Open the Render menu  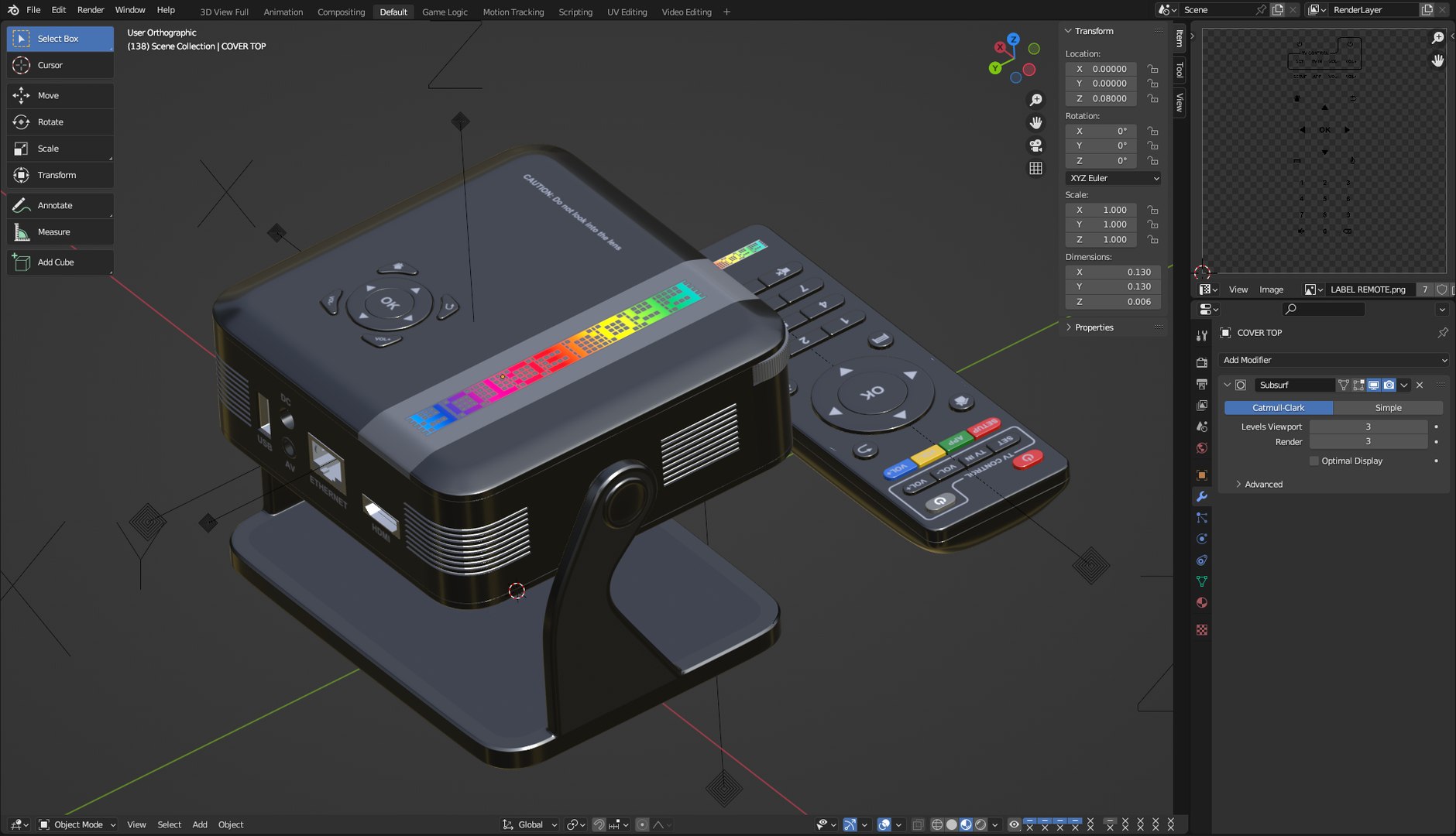(x=91, y=10)
